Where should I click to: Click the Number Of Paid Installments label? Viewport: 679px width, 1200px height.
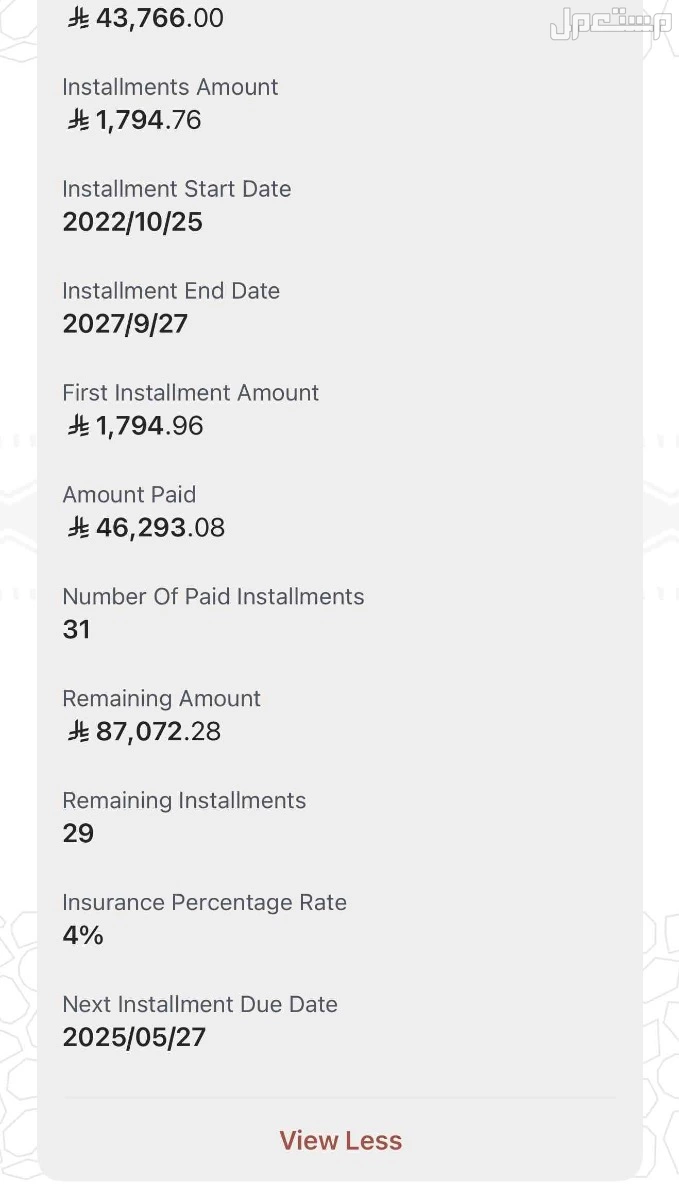tap(213, 597)
